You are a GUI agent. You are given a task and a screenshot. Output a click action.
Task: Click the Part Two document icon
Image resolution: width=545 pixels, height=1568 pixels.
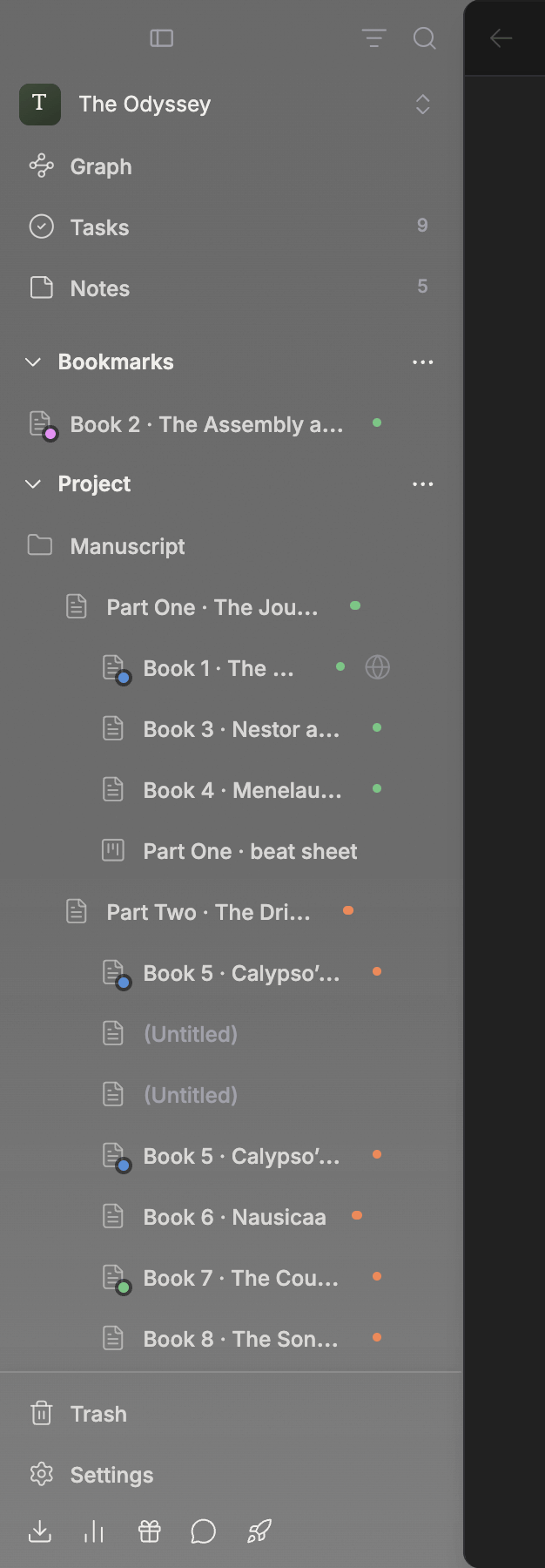77,911
